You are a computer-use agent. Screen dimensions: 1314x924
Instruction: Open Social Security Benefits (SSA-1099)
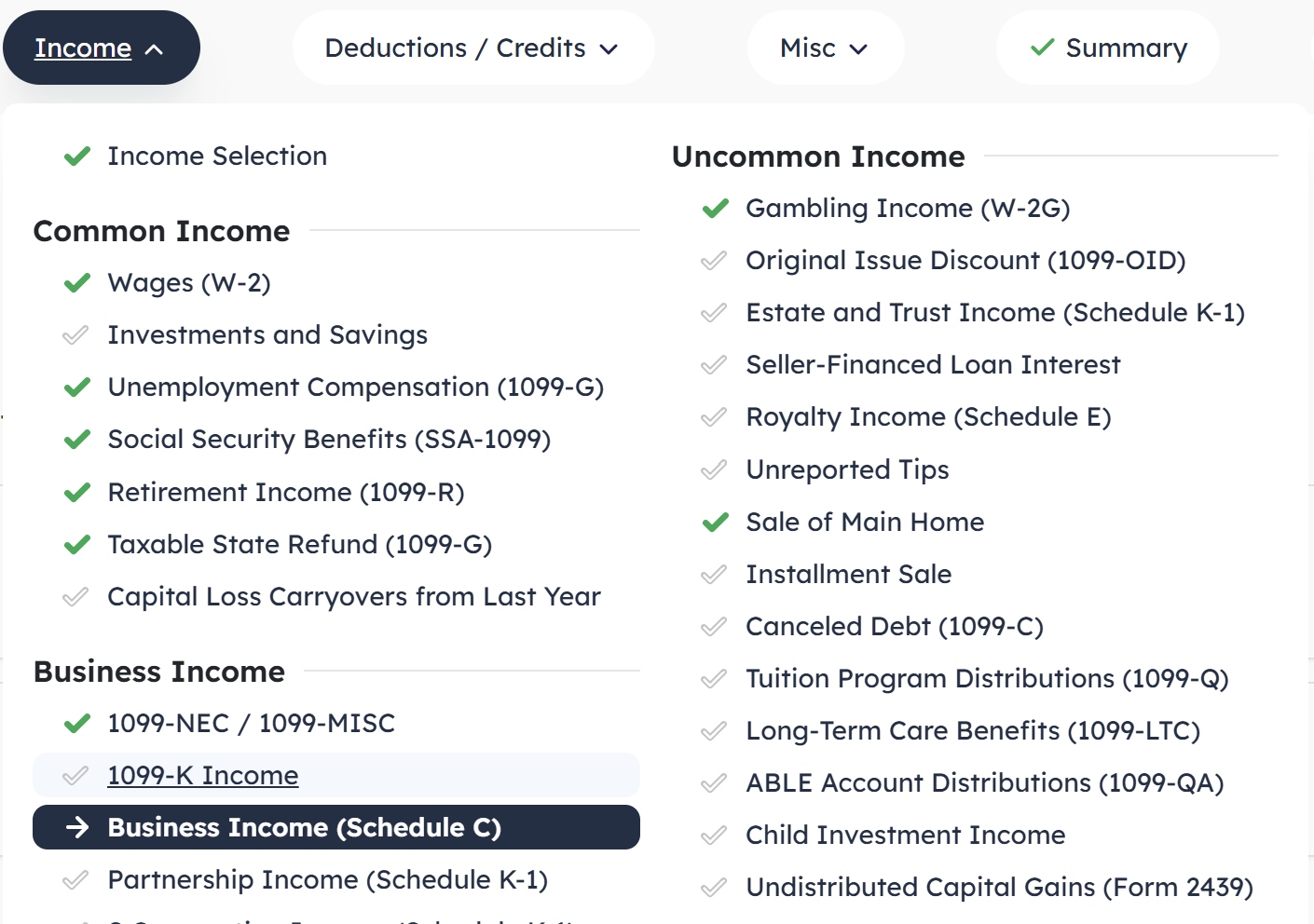click(329, 440)
